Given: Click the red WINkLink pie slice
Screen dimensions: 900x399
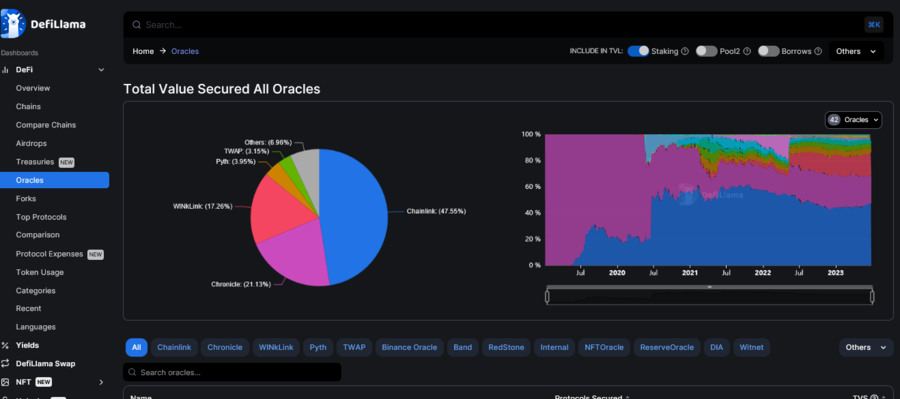Looking at the screenshot, I should [281, 210].
